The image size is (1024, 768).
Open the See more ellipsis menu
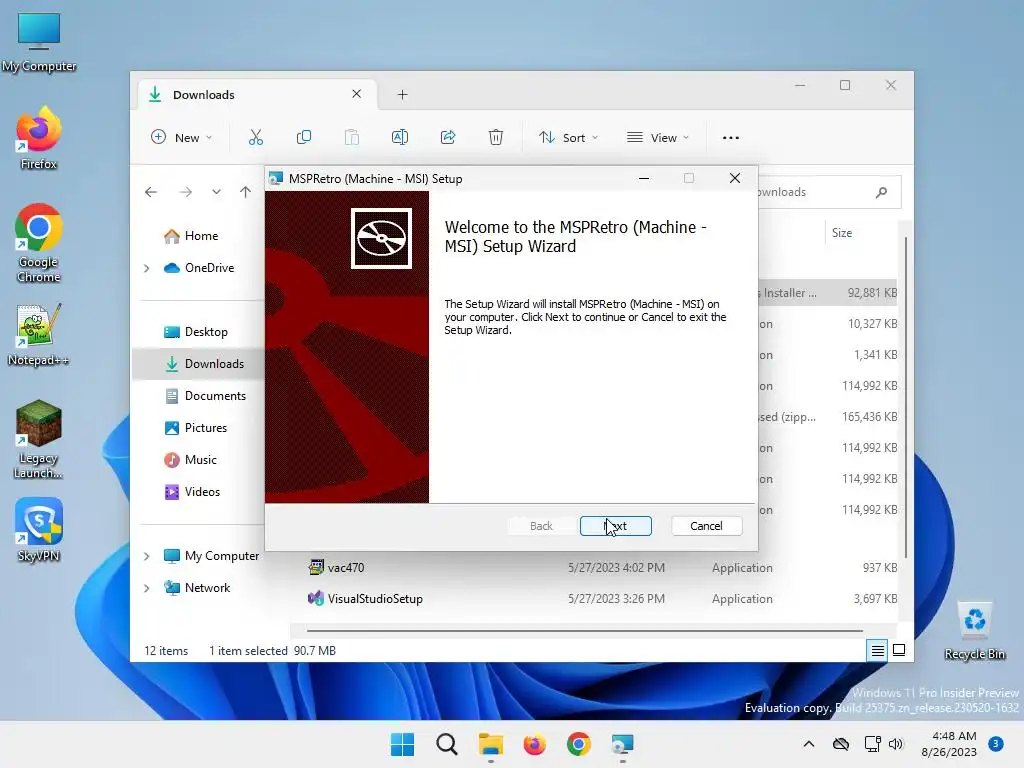(x=731, y=138)
